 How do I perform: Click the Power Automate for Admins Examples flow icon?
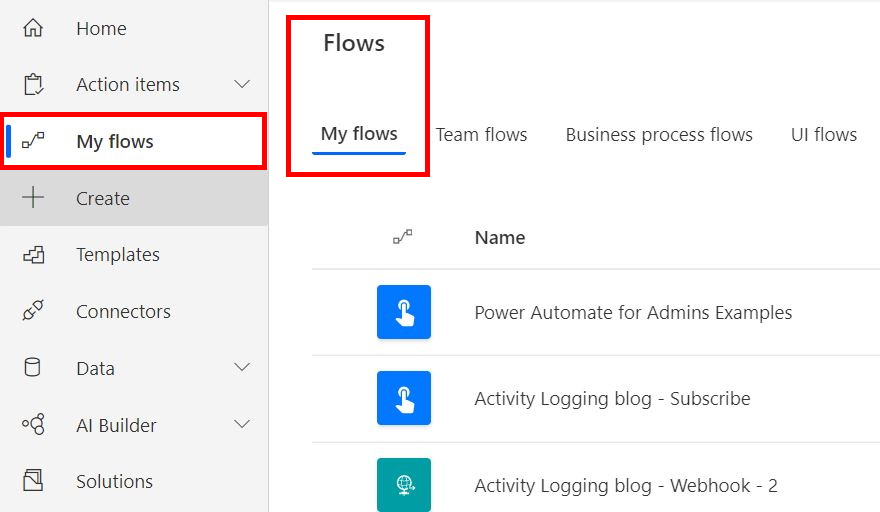(x=404, y=312)
